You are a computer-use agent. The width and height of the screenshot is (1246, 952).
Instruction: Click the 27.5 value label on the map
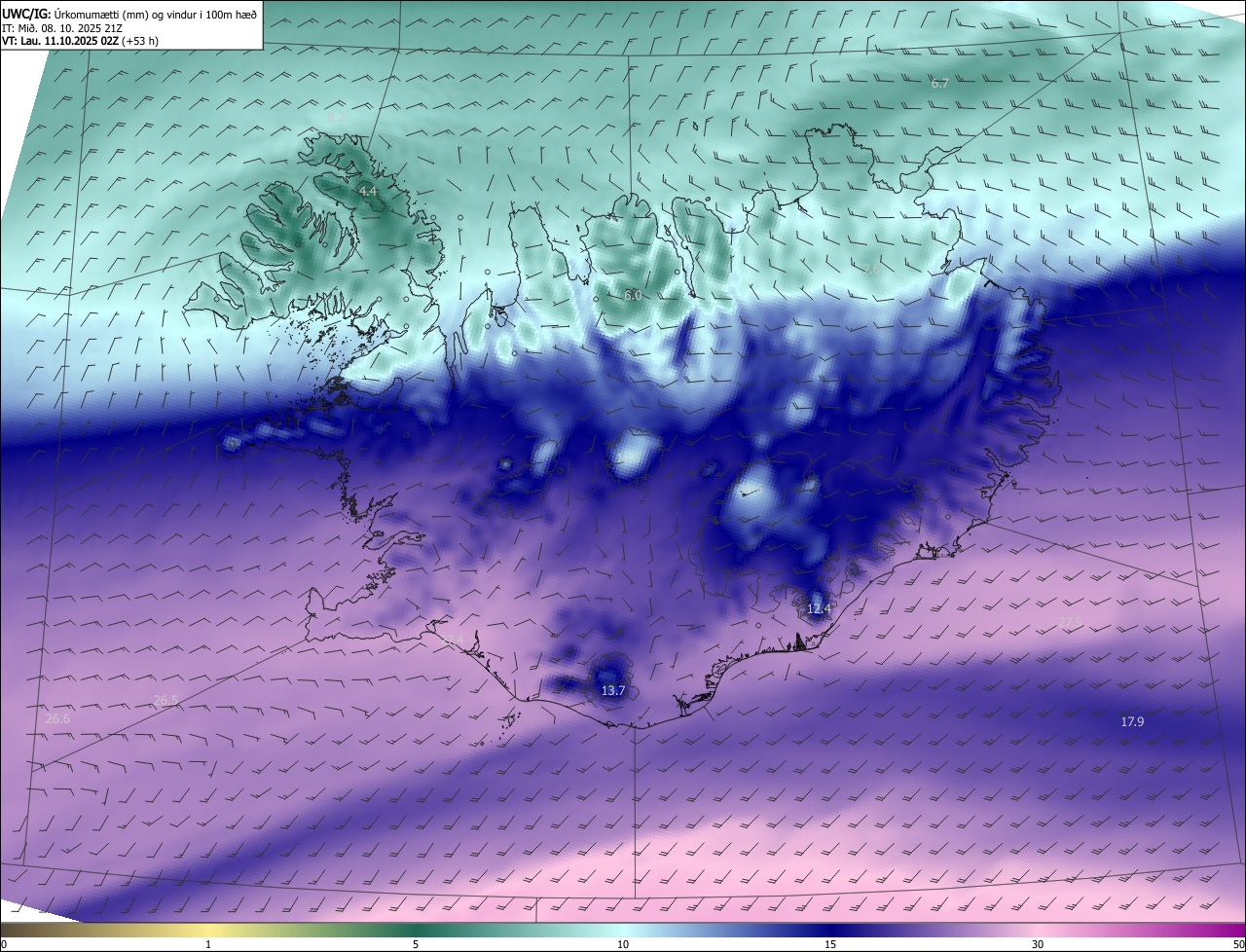1070,622
